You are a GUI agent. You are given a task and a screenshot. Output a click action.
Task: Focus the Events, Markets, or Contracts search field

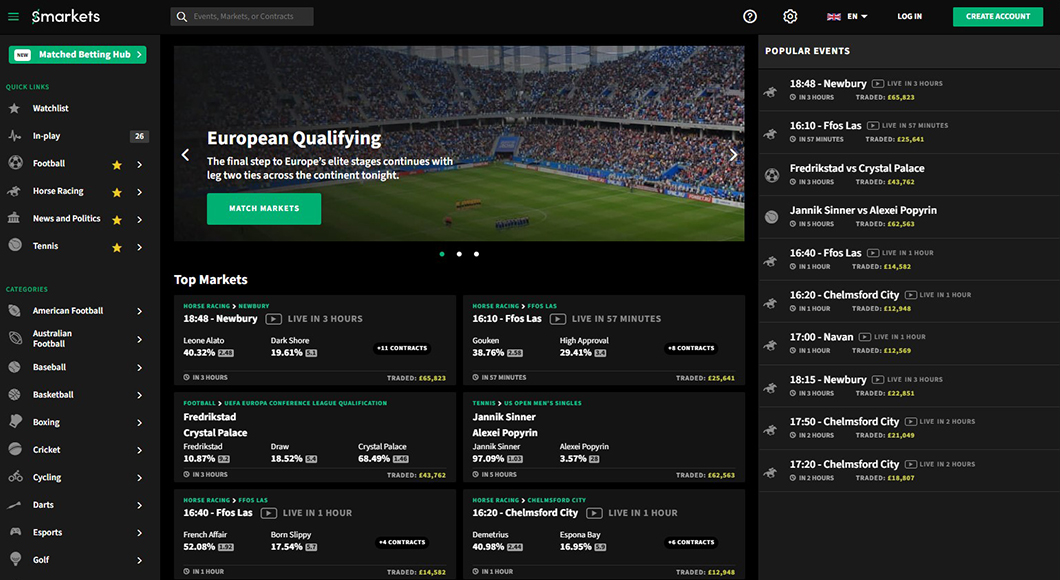(242, 16)
